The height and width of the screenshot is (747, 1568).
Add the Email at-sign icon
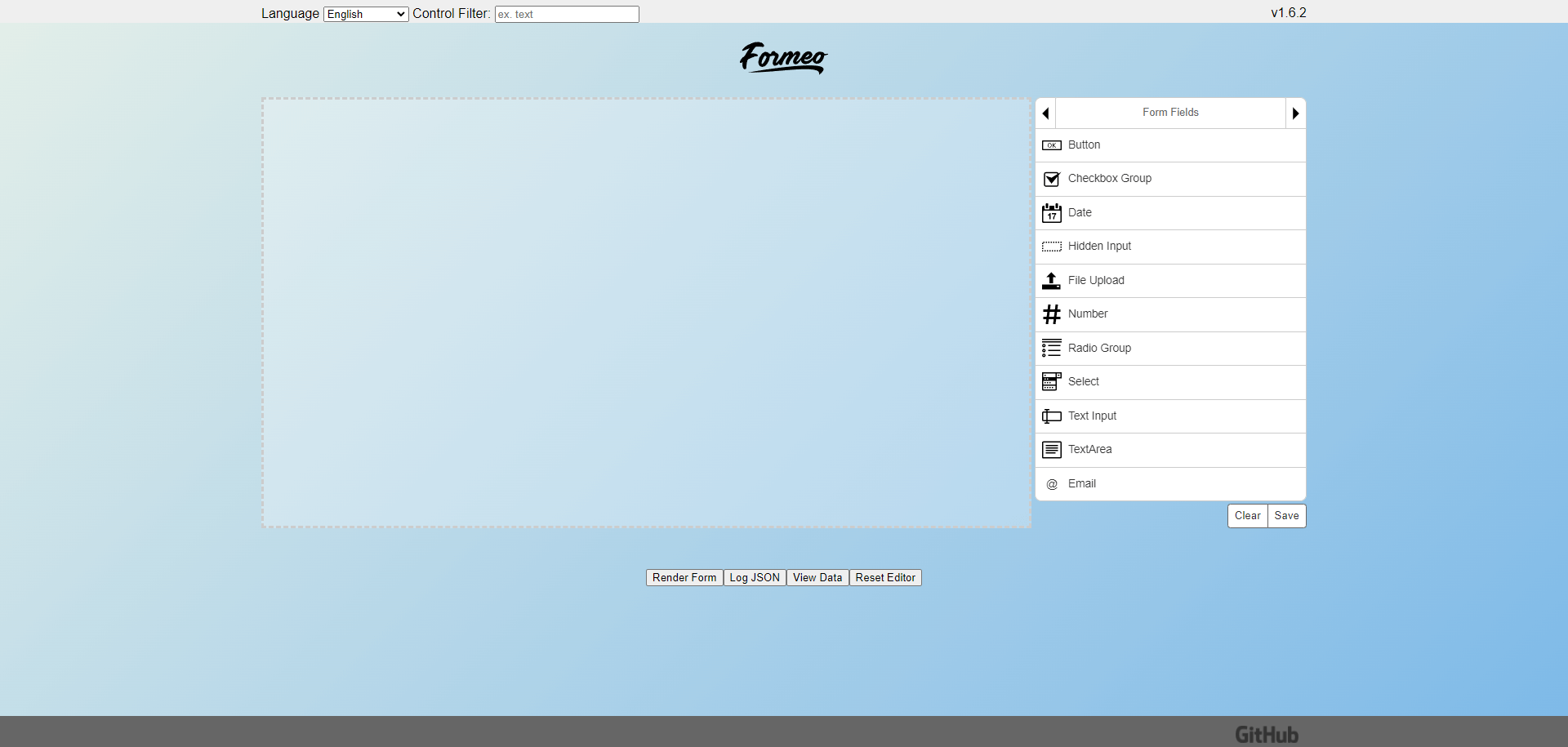(x=1052, y=484)
